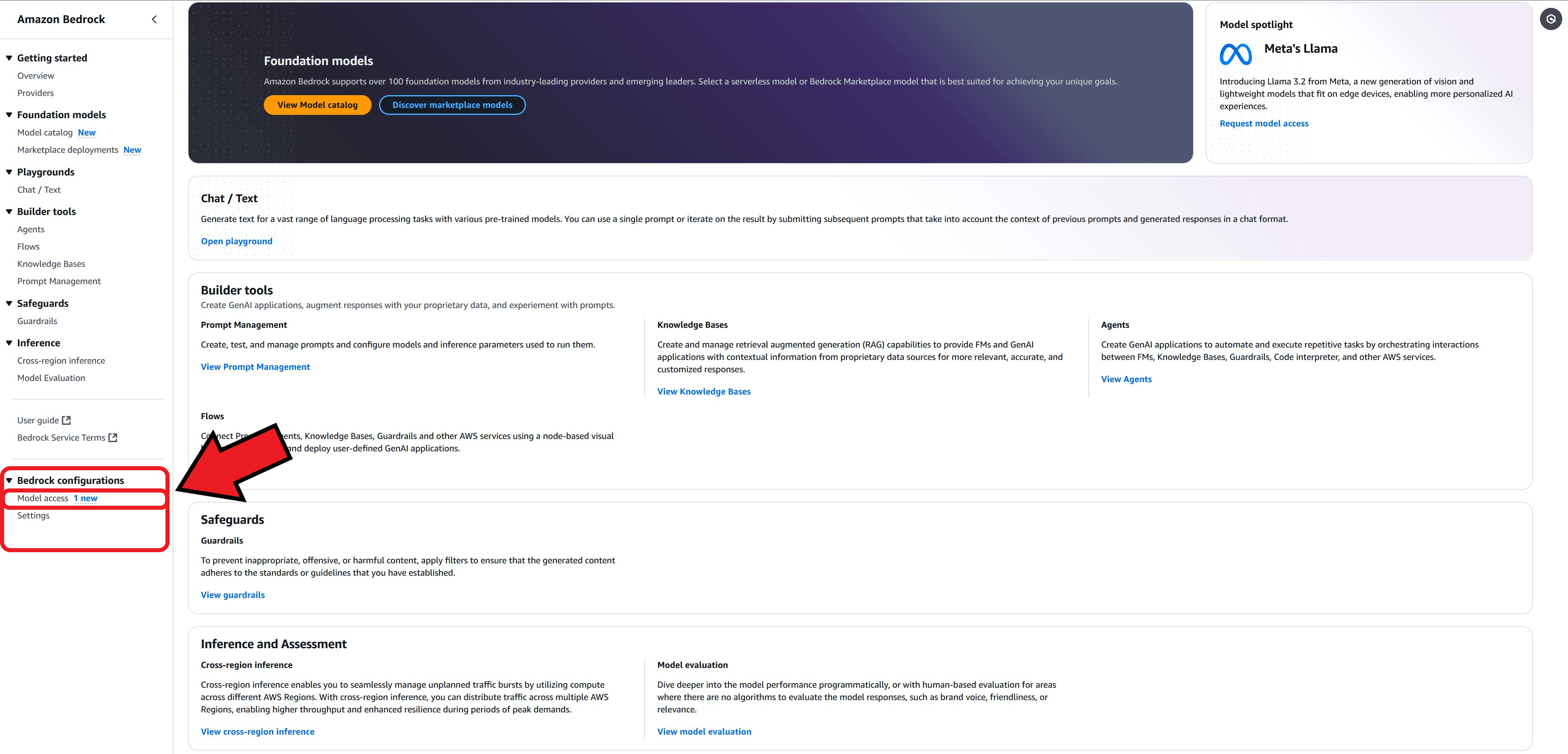
Task: Collapse the Safeguards sidebar section
Action: click(x=9, y=303)
